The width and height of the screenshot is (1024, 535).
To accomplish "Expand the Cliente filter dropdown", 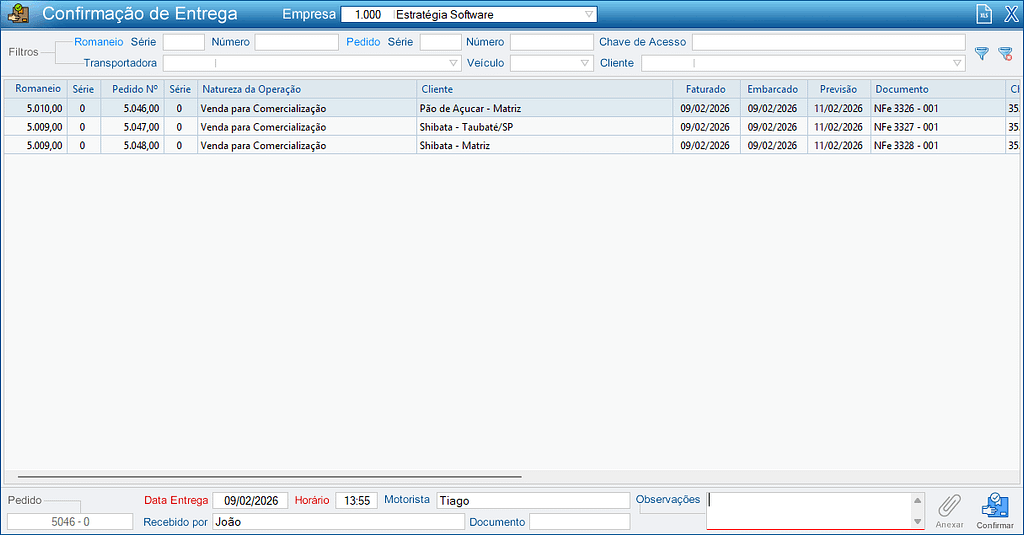I will [x=957, y=63].
